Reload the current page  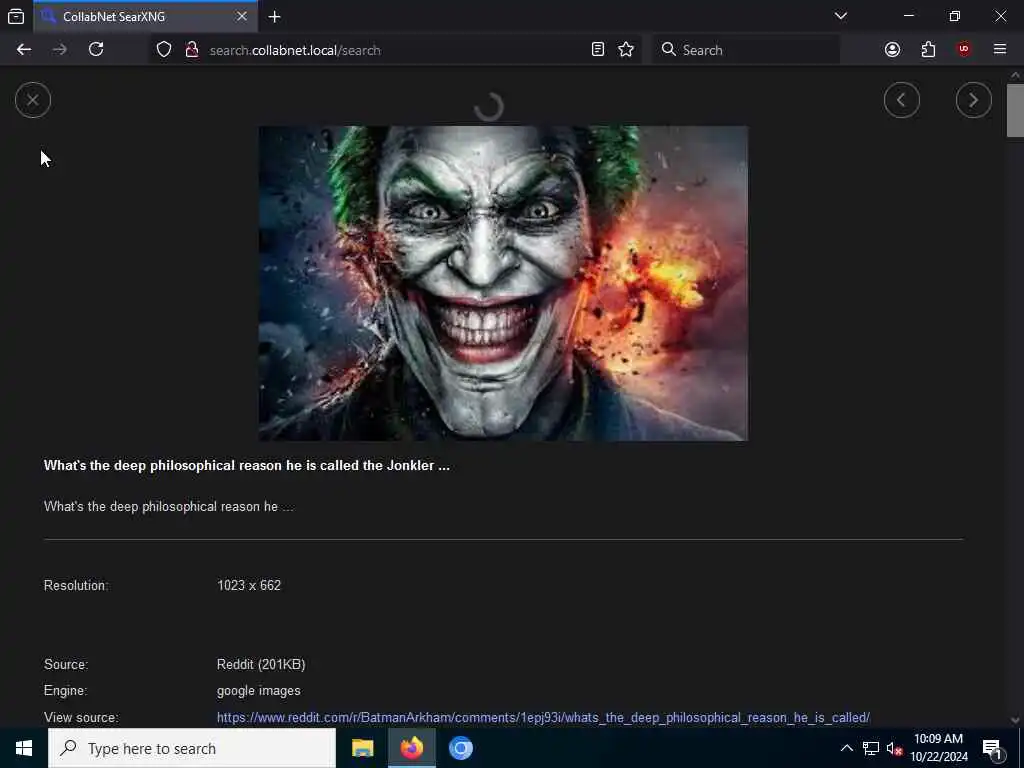click(x=96, y=50)
